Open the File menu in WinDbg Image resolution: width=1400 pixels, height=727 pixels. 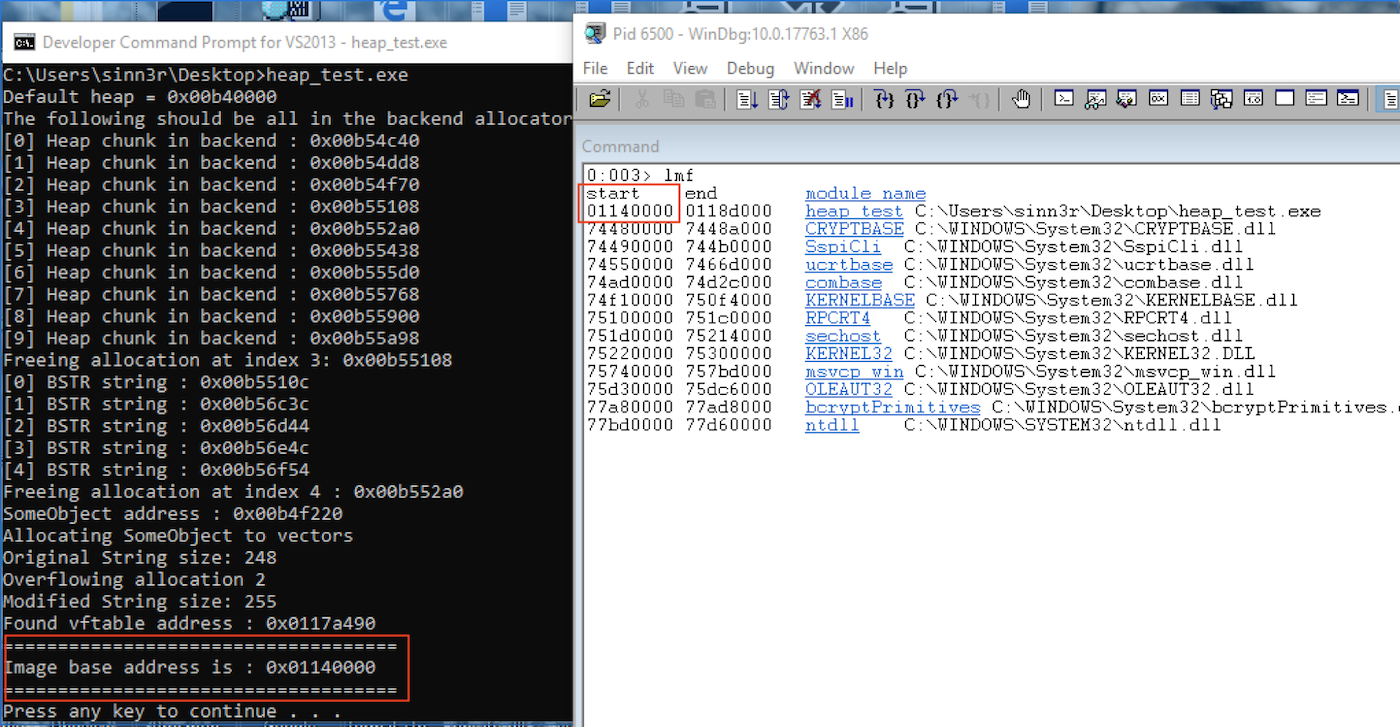pyautogui.click(x=595, y=68)
